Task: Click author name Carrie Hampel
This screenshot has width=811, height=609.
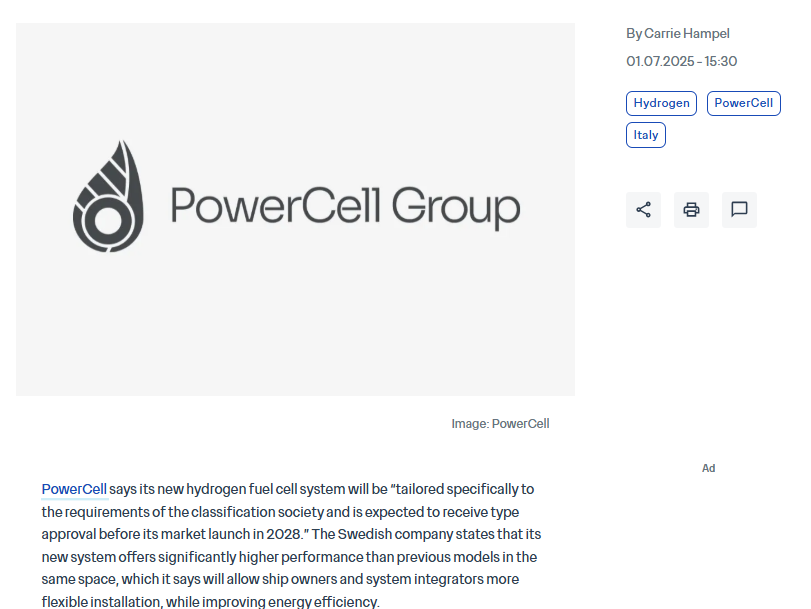Action: 686,34
